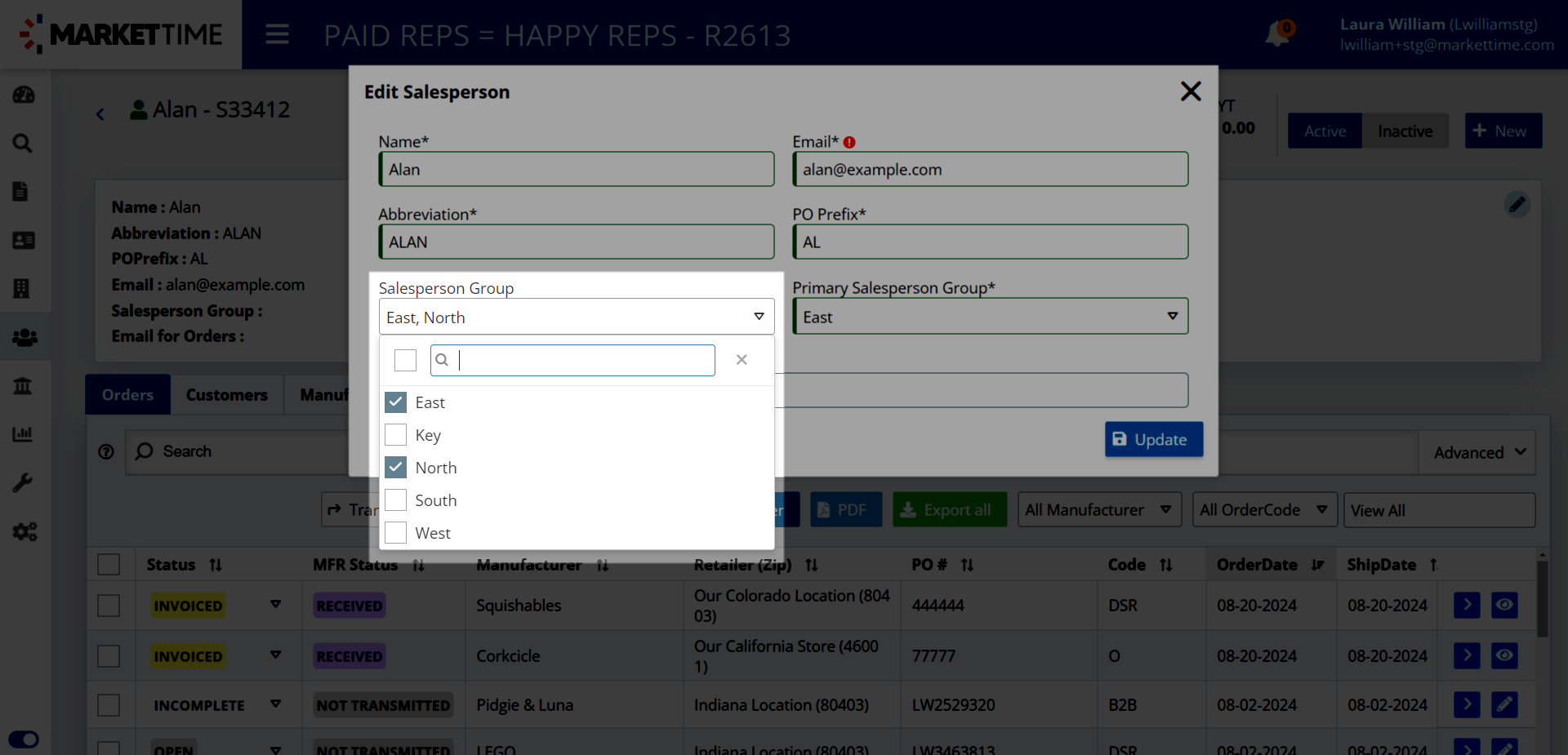Toggle the switch at sidebar bottom
1568x755 pixels.
pyautogui.click(x=24, y=739)
